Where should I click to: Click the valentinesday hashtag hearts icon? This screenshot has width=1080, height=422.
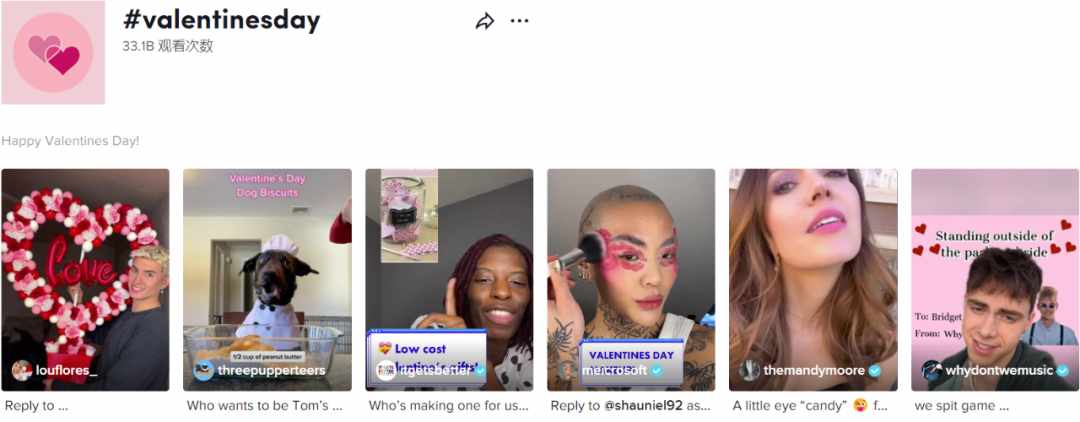click(x=53, y=52)
